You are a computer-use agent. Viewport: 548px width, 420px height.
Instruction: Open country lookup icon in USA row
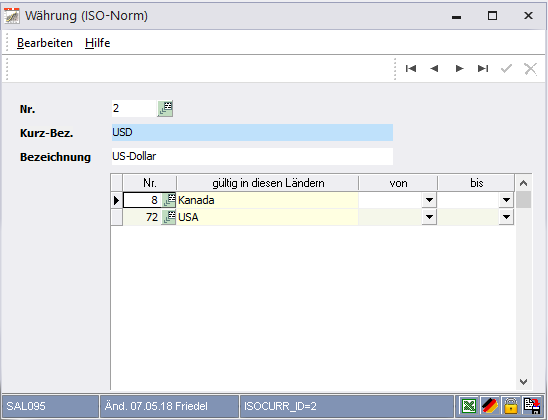tap(169, 217)
